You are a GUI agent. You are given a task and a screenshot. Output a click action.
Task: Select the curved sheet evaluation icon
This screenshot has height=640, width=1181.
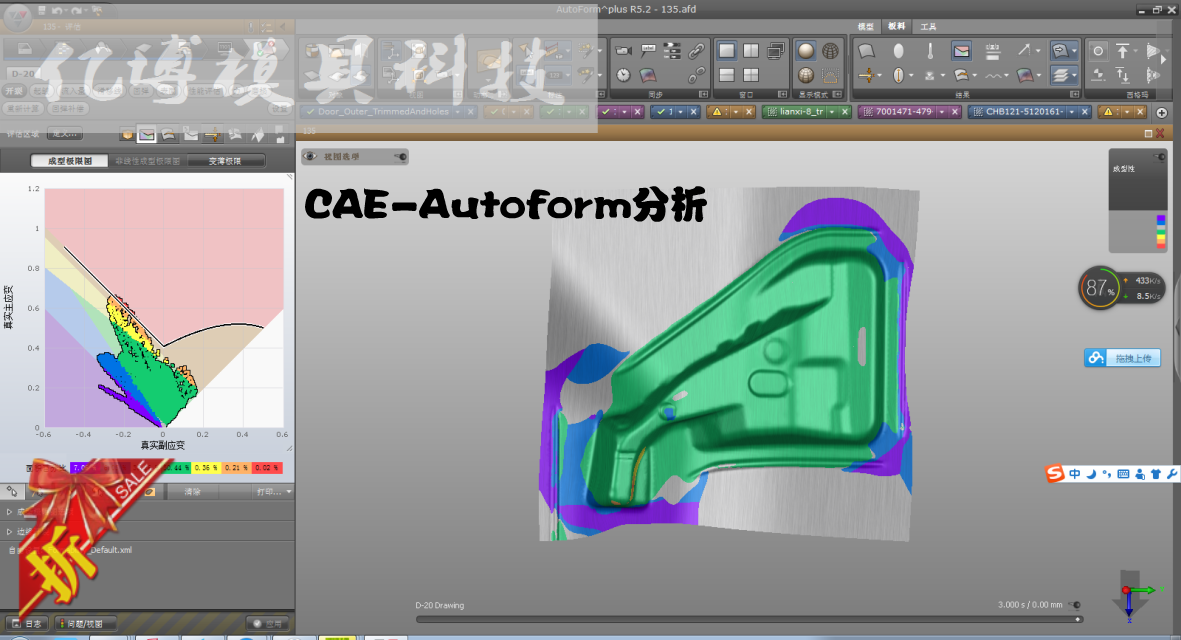(169, 135)
